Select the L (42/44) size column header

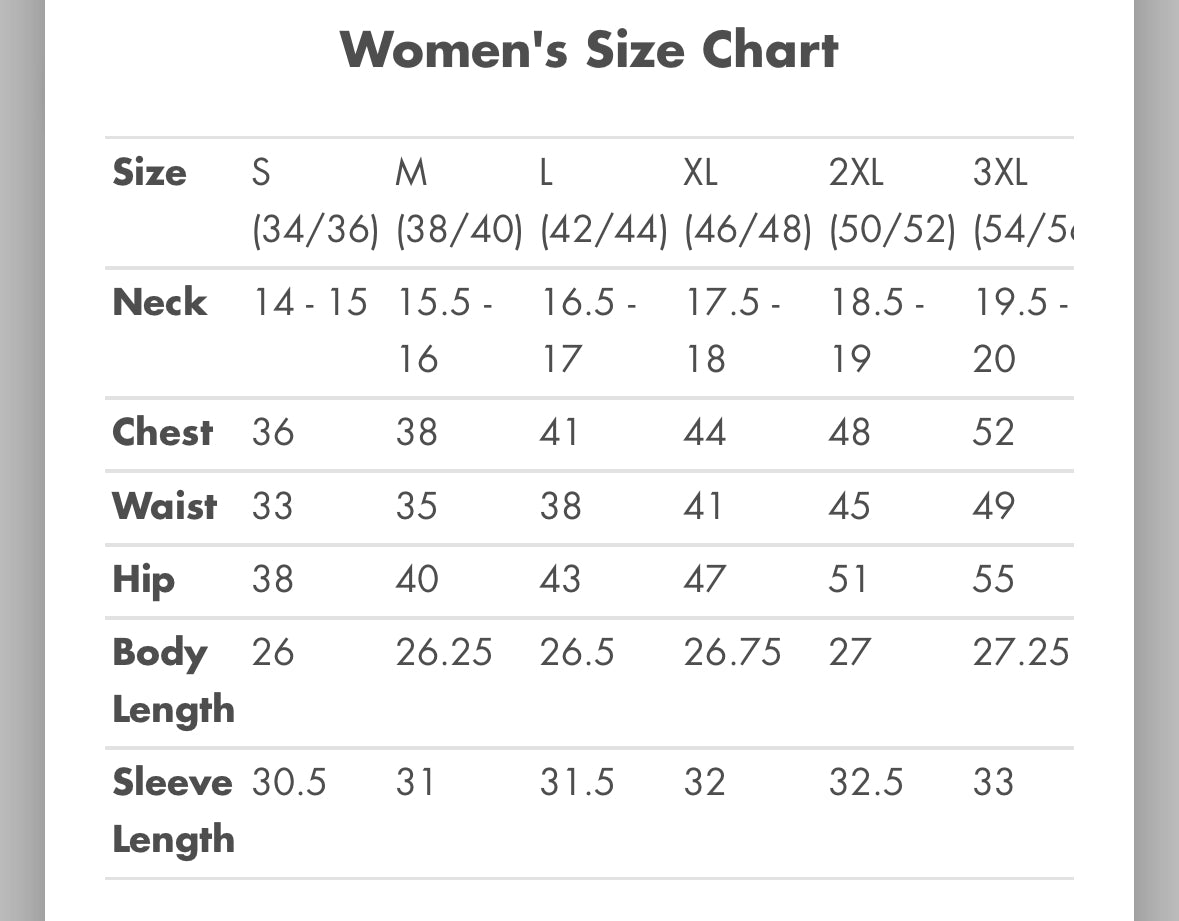[x=604, y=201]
